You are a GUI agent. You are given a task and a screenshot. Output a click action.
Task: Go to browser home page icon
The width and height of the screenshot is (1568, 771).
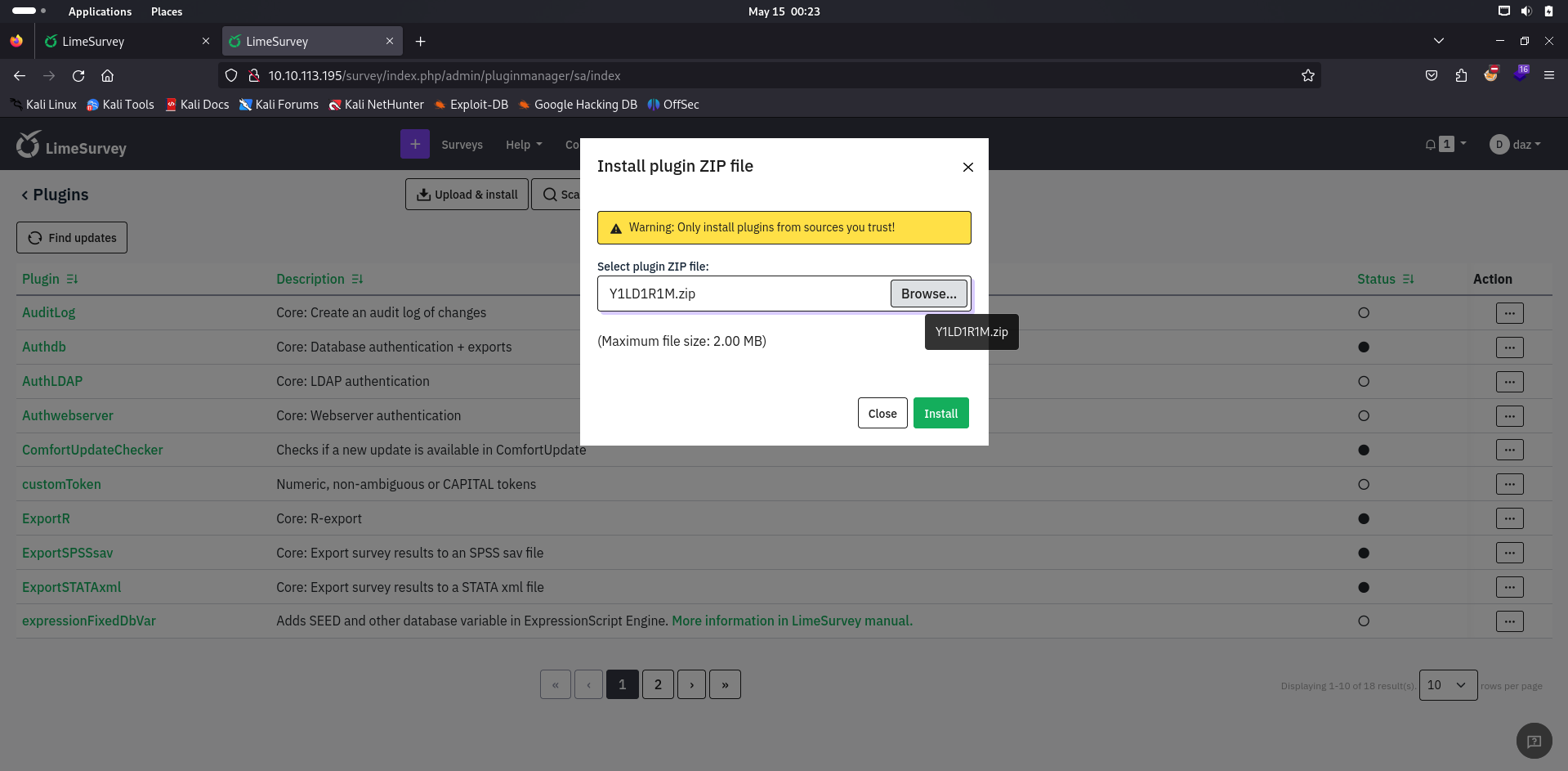click(107, 76)
